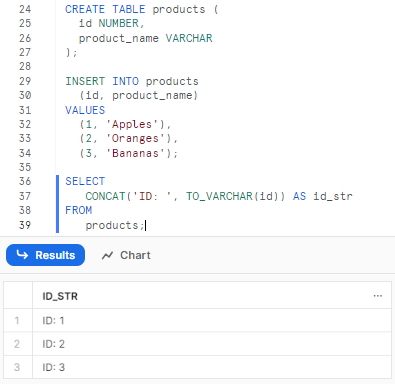Screen dimensions: 395x384
Task: Click the INSERT INTO products line
Action: (132, 81)
